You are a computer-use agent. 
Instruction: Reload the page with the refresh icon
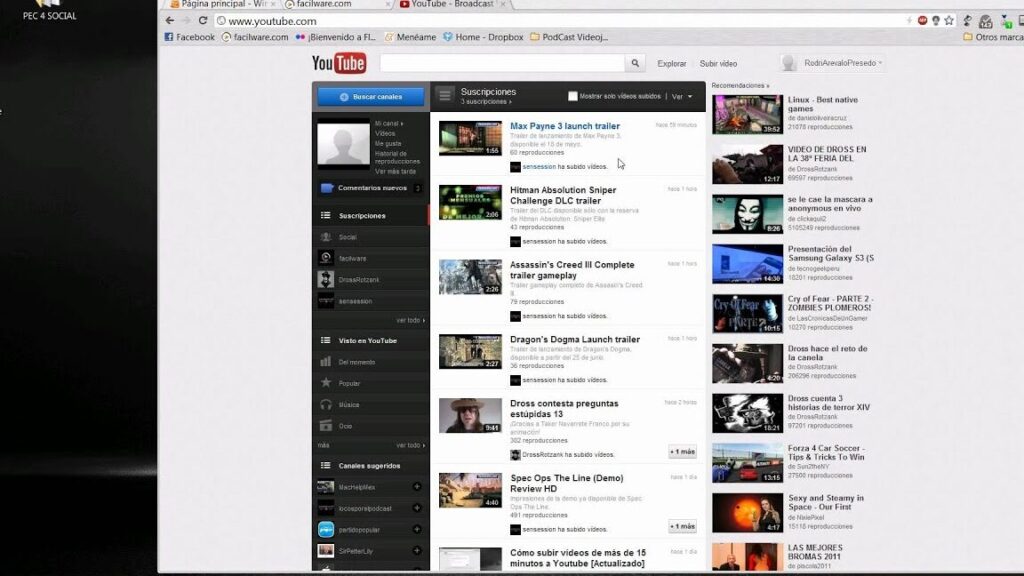203,20
